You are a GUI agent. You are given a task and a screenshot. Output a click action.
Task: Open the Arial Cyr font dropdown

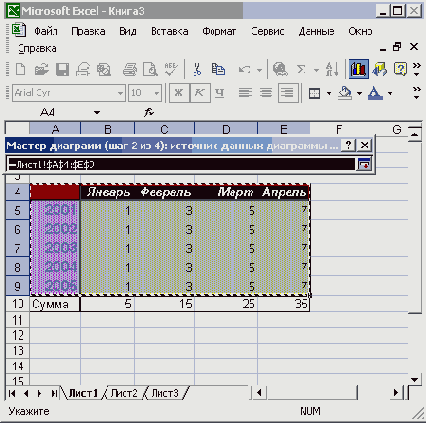point(120,93)
